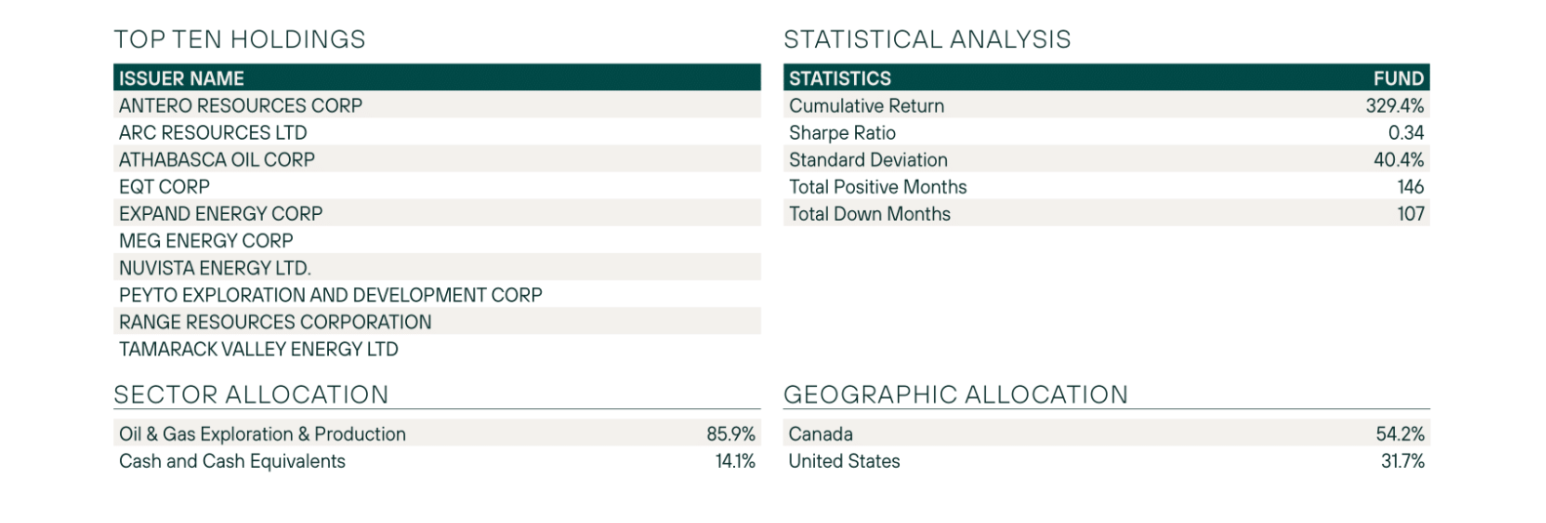The width and height of the screenshot is (1546, 523).
Task: Select the Standard Deviation row
Action: (1107, 159)
